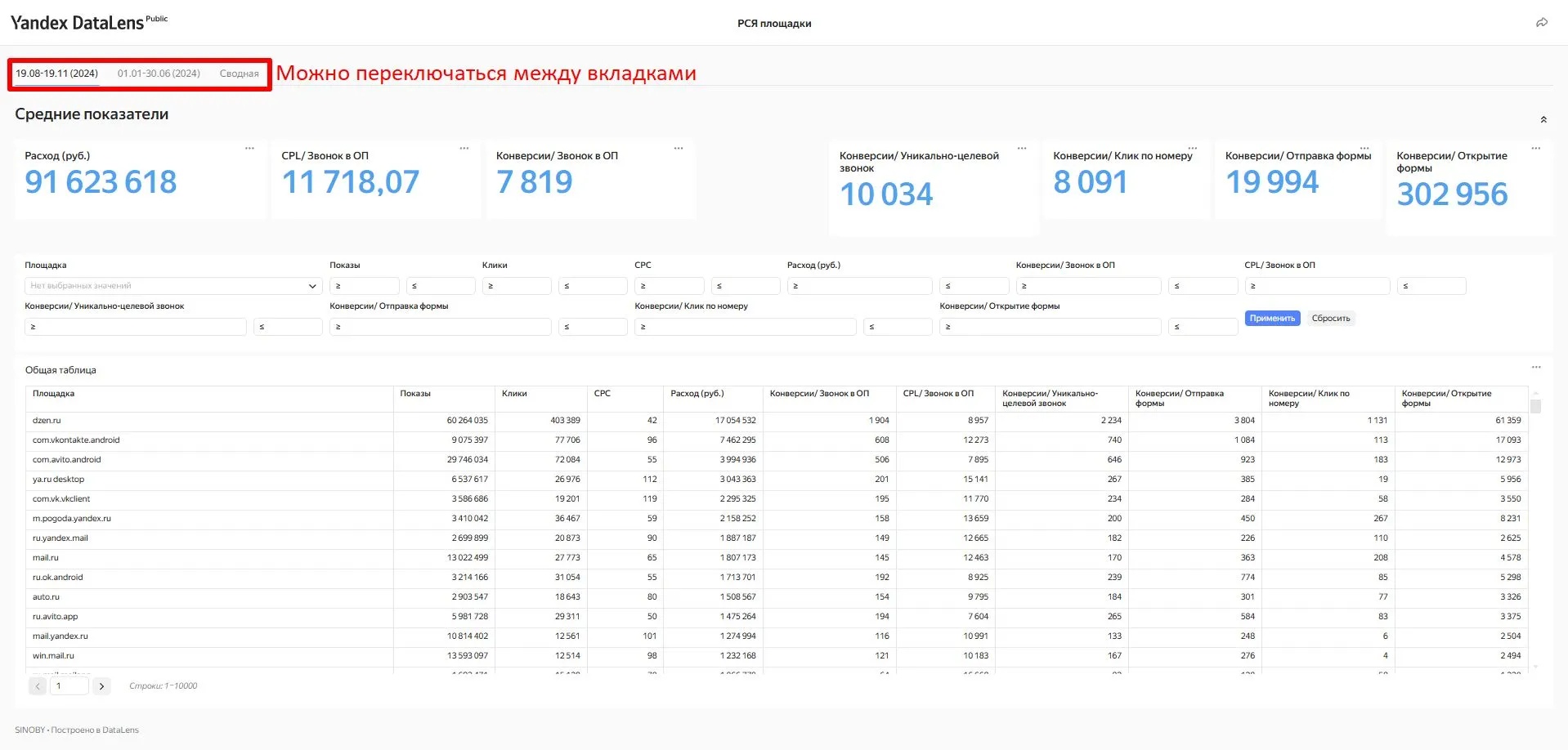
Task: Click the page number input field
Action: point(69,686)
